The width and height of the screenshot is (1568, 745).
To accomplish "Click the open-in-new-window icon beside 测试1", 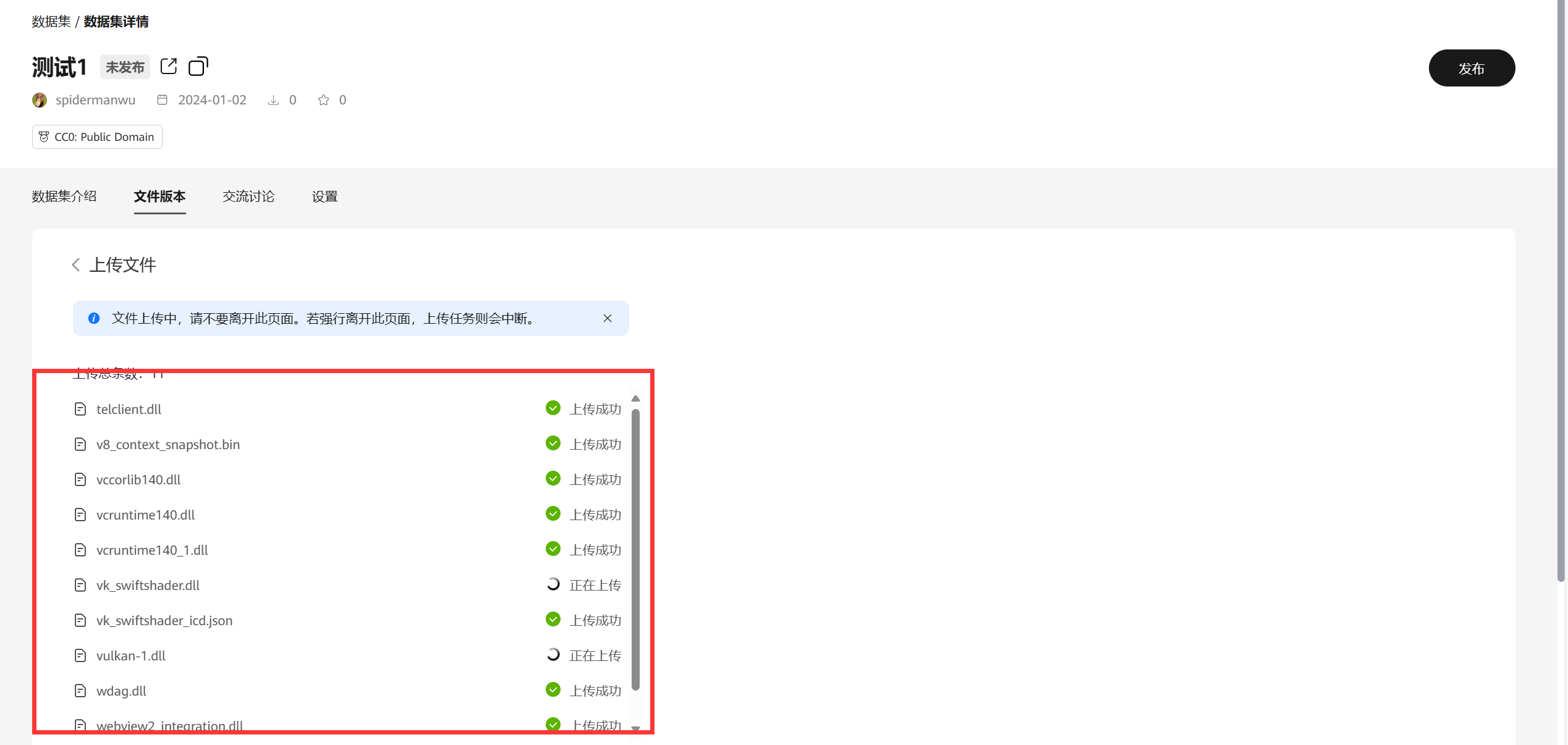I will click(168, 66).
